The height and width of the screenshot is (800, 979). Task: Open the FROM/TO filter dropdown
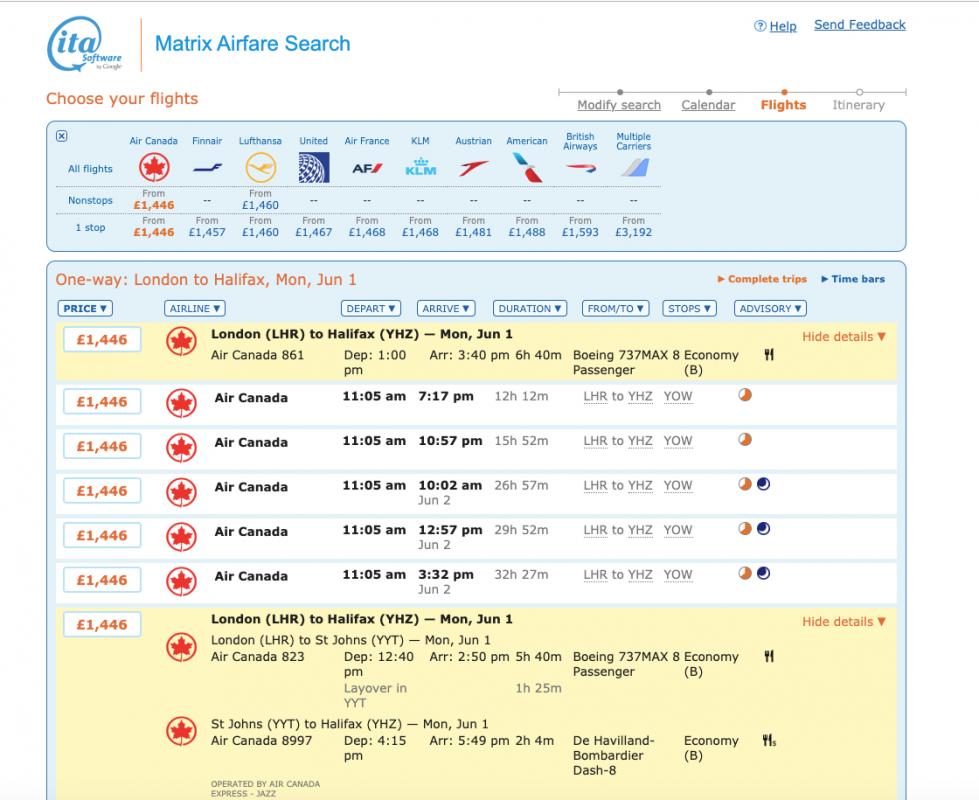coord(616,309)
